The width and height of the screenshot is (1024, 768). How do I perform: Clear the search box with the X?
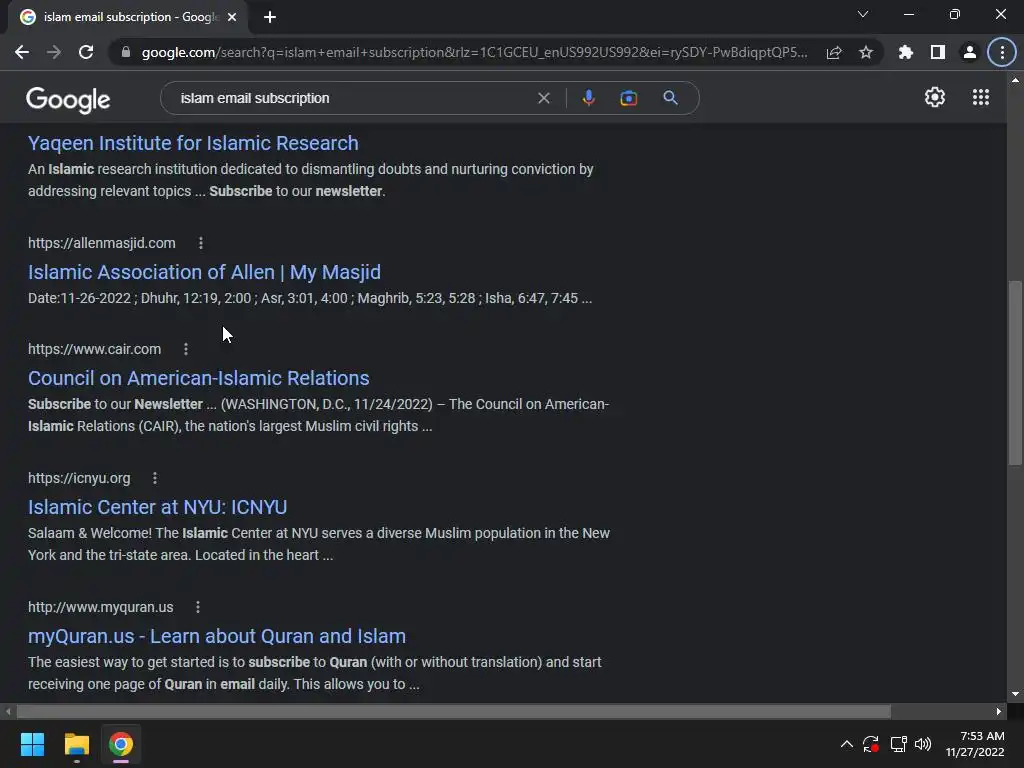[543, 98]
